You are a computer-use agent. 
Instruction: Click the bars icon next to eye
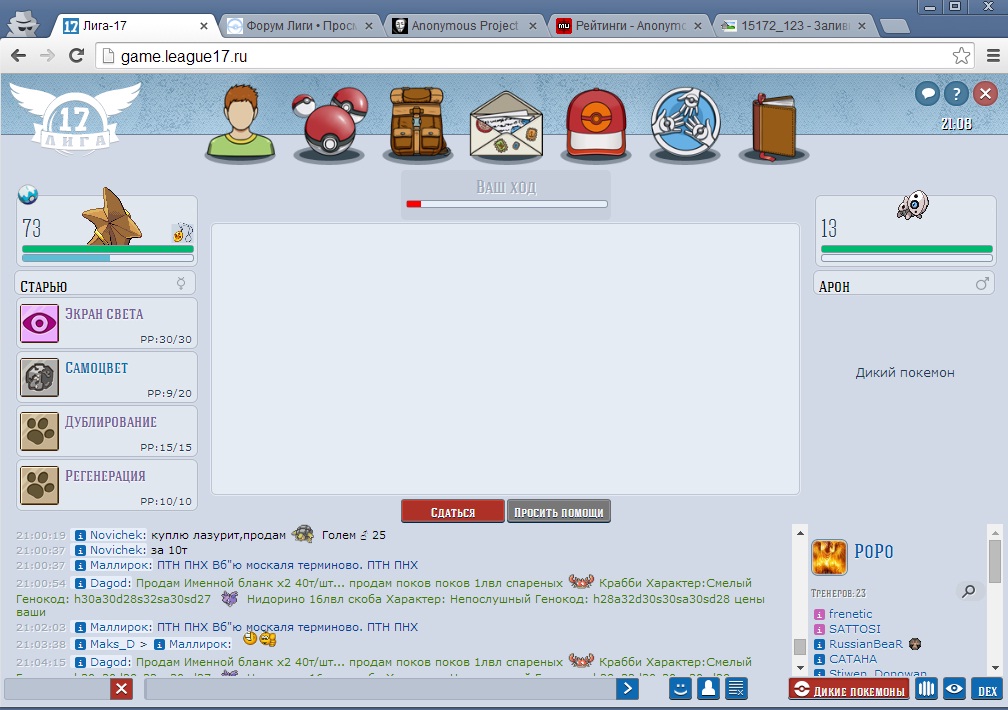(x=926, y=689)
